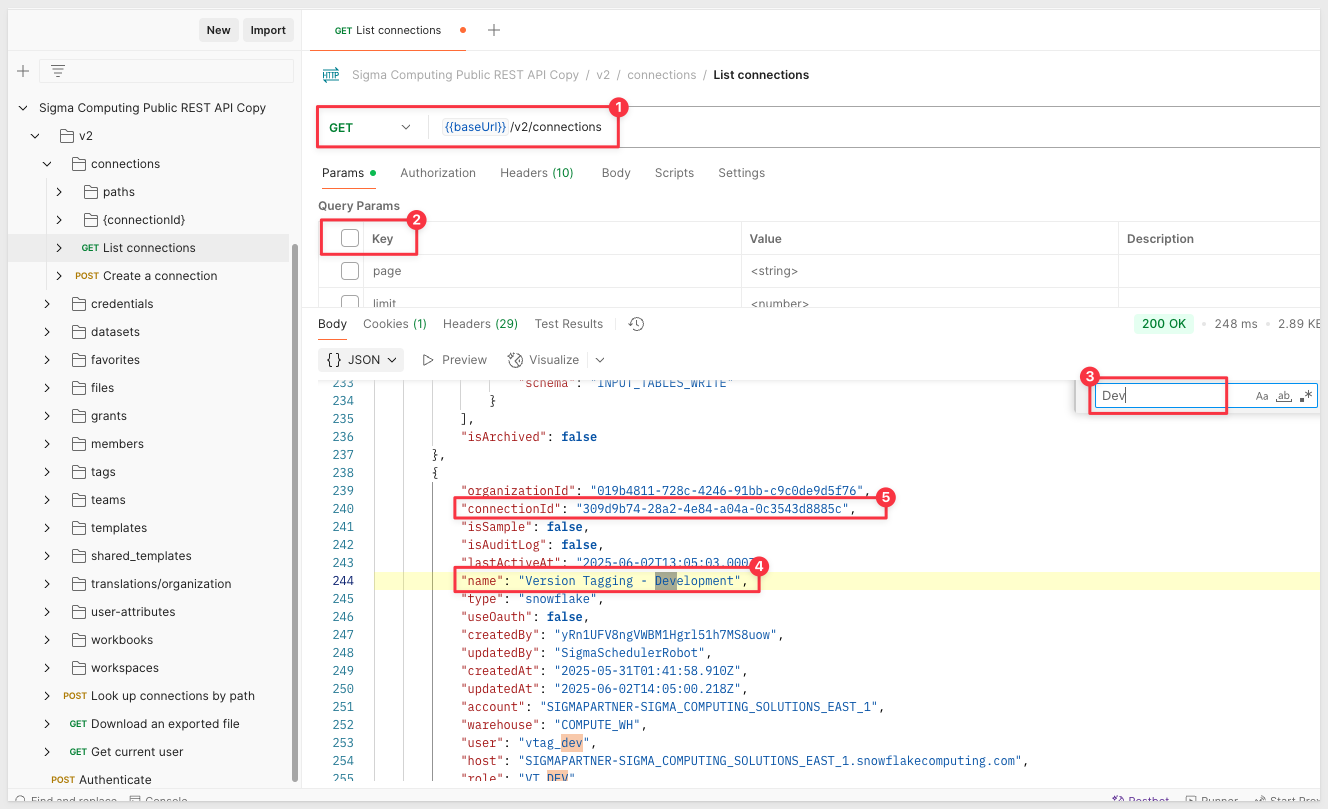Collapse Sigma Computing Public REST API Copy
Viewport: 1328px width, 809px height.
(x=24, y=108)
